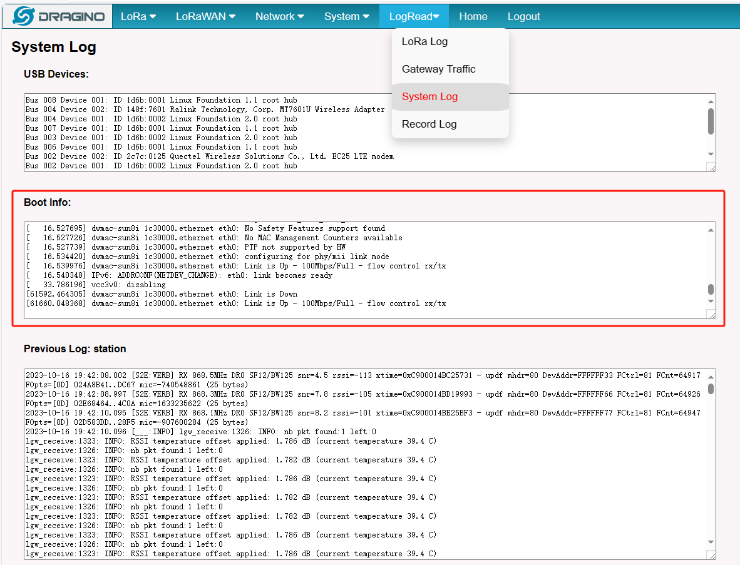Click the Previous Log textarea resize handle
This screenshot has width=740, height=565.
pyautogui.click(x=711, y=555)
